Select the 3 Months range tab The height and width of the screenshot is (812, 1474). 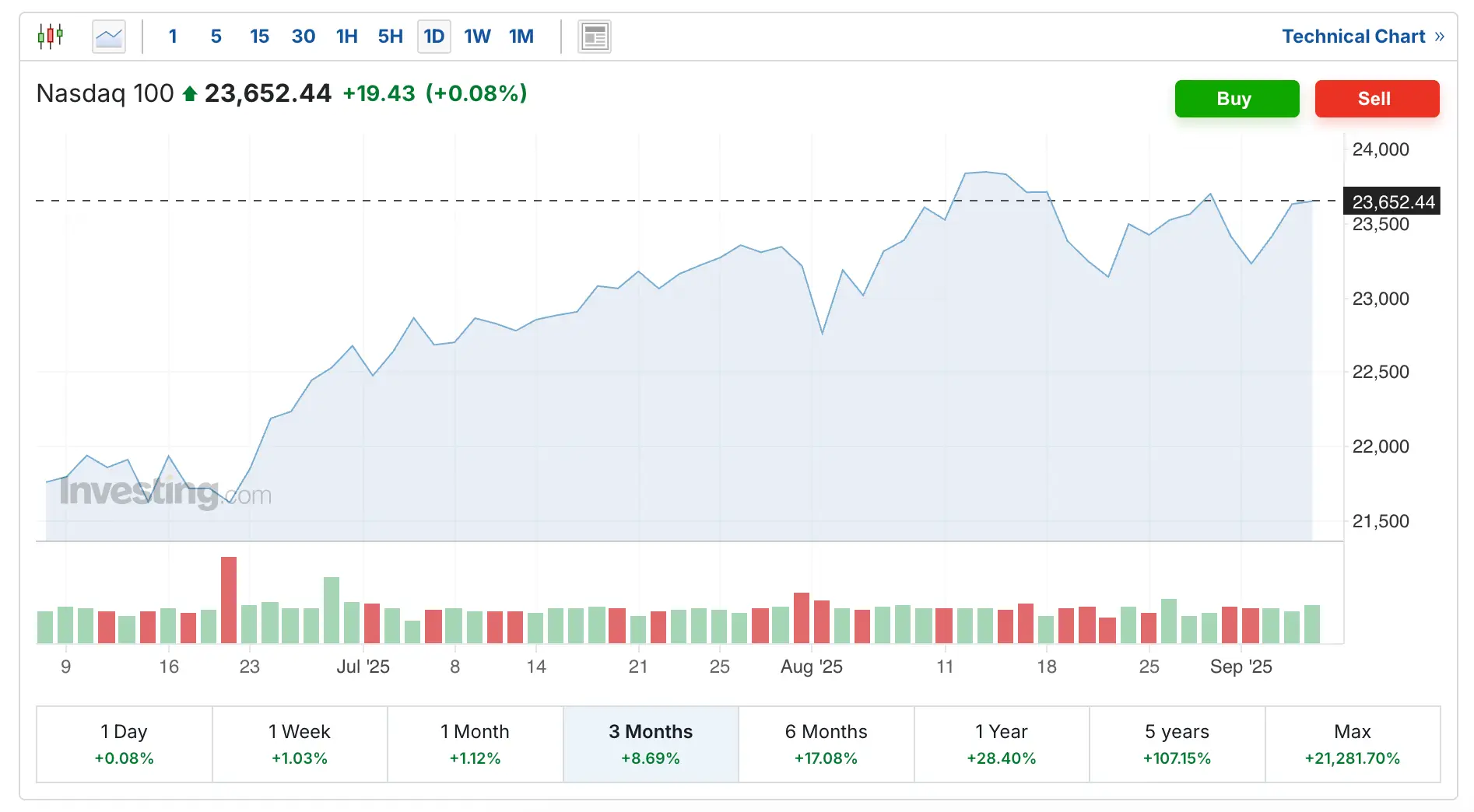651,744
